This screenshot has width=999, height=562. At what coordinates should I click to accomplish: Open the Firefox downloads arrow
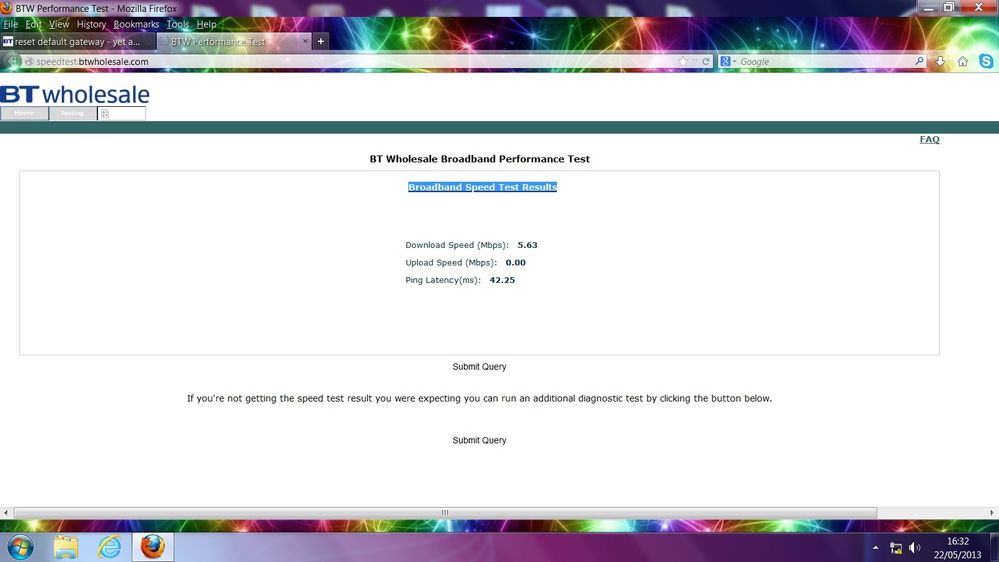click(x=940, y=61)
